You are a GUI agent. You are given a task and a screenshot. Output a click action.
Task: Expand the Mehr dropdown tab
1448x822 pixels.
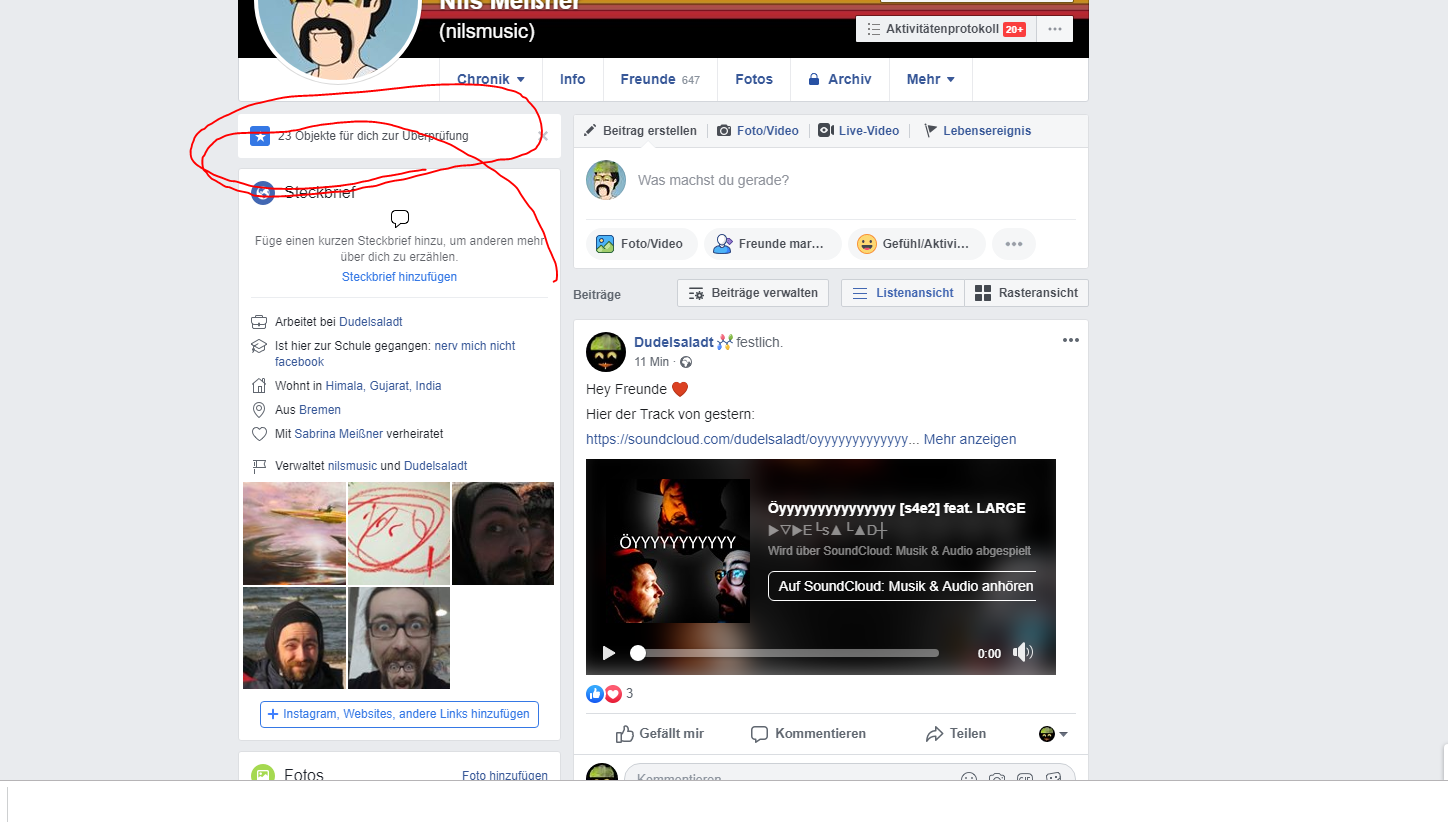click(x=931, y=79)
